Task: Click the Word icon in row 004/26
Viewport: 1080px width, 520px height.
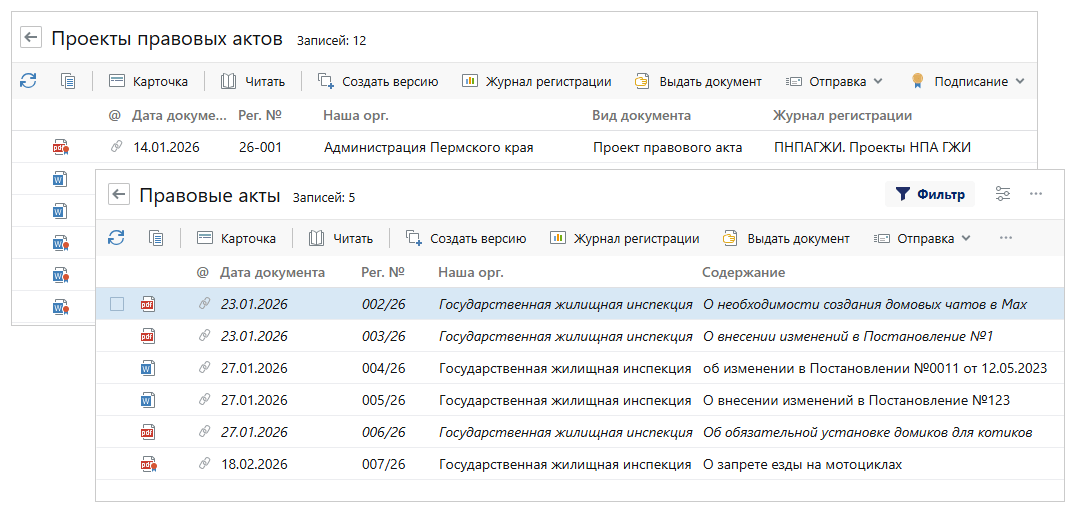Action: 148,368
